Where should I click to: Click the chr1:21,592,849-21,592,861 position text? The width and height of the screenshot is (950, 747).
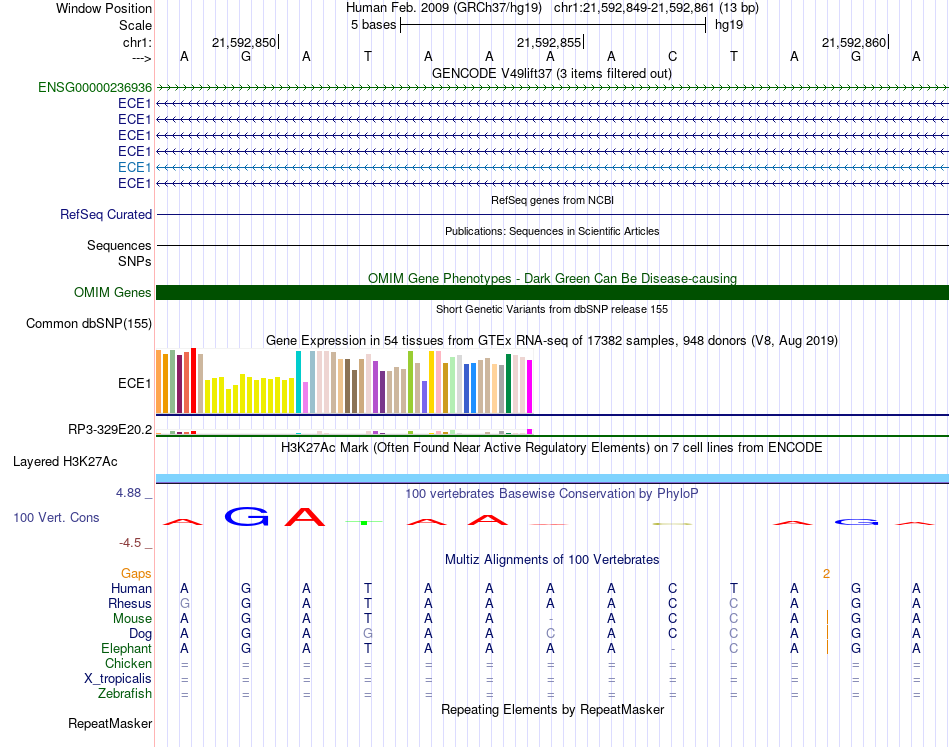(x=656, y=8)
